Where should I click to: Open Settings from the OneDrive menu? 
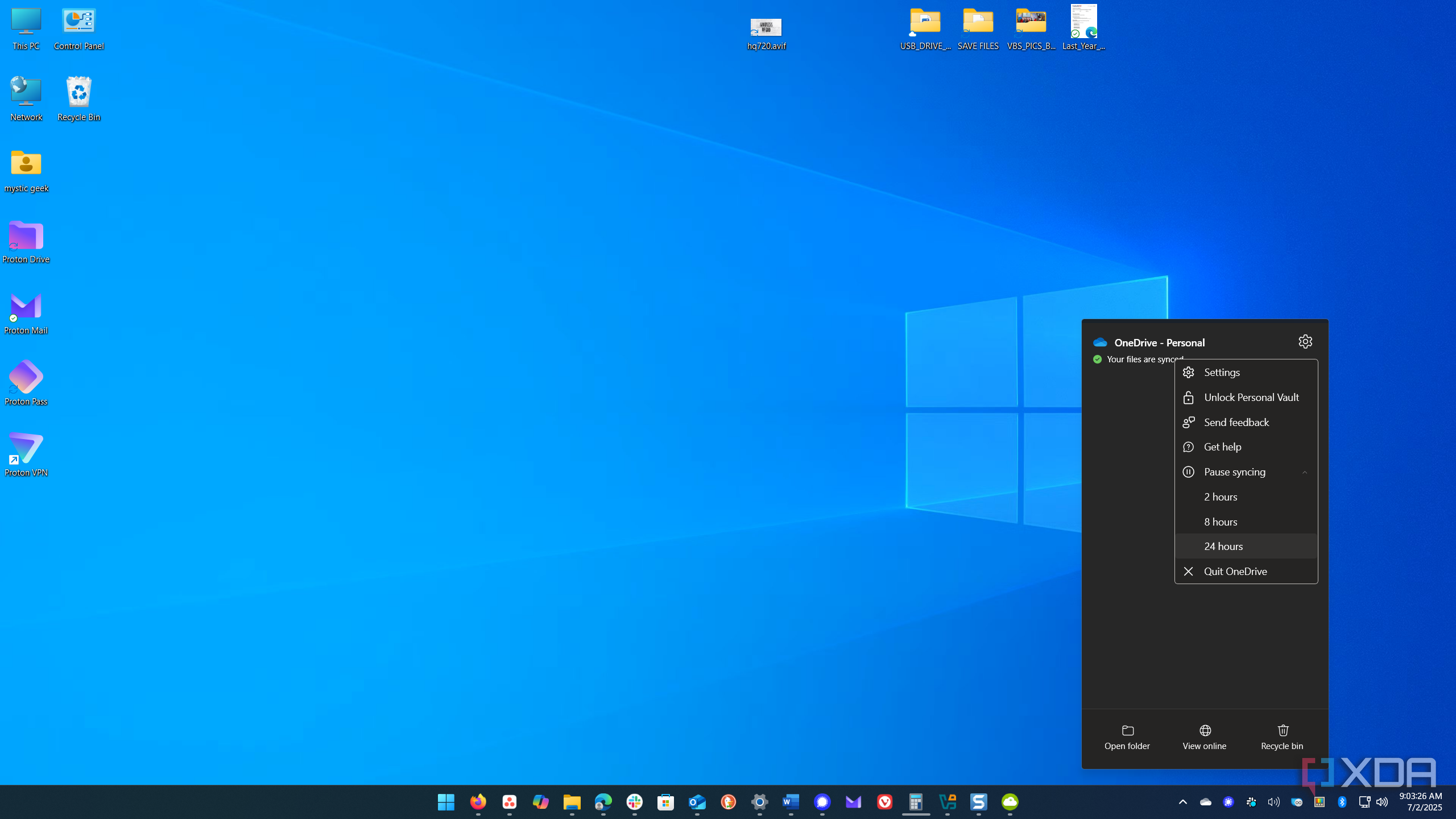pyautogui.click(x=1246, y=372)
